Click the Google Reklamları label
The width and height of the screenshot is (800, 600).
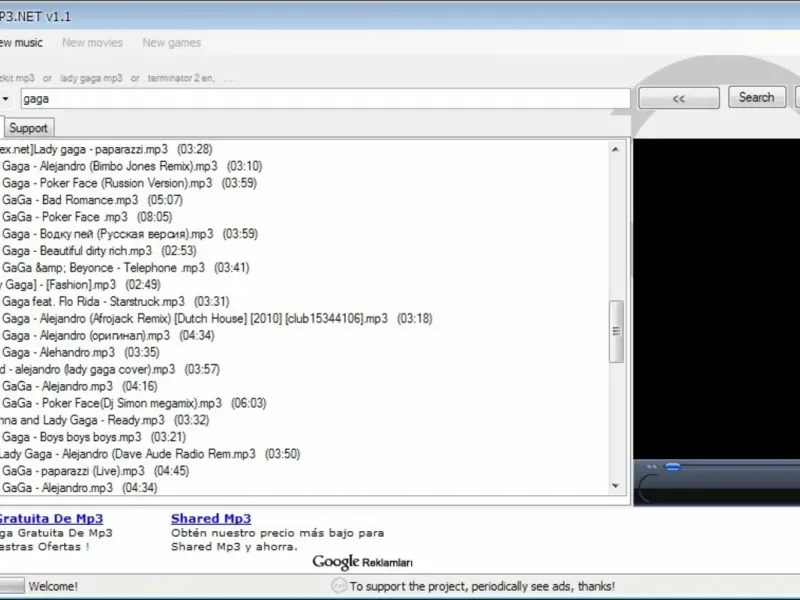[x=362, y=562]
